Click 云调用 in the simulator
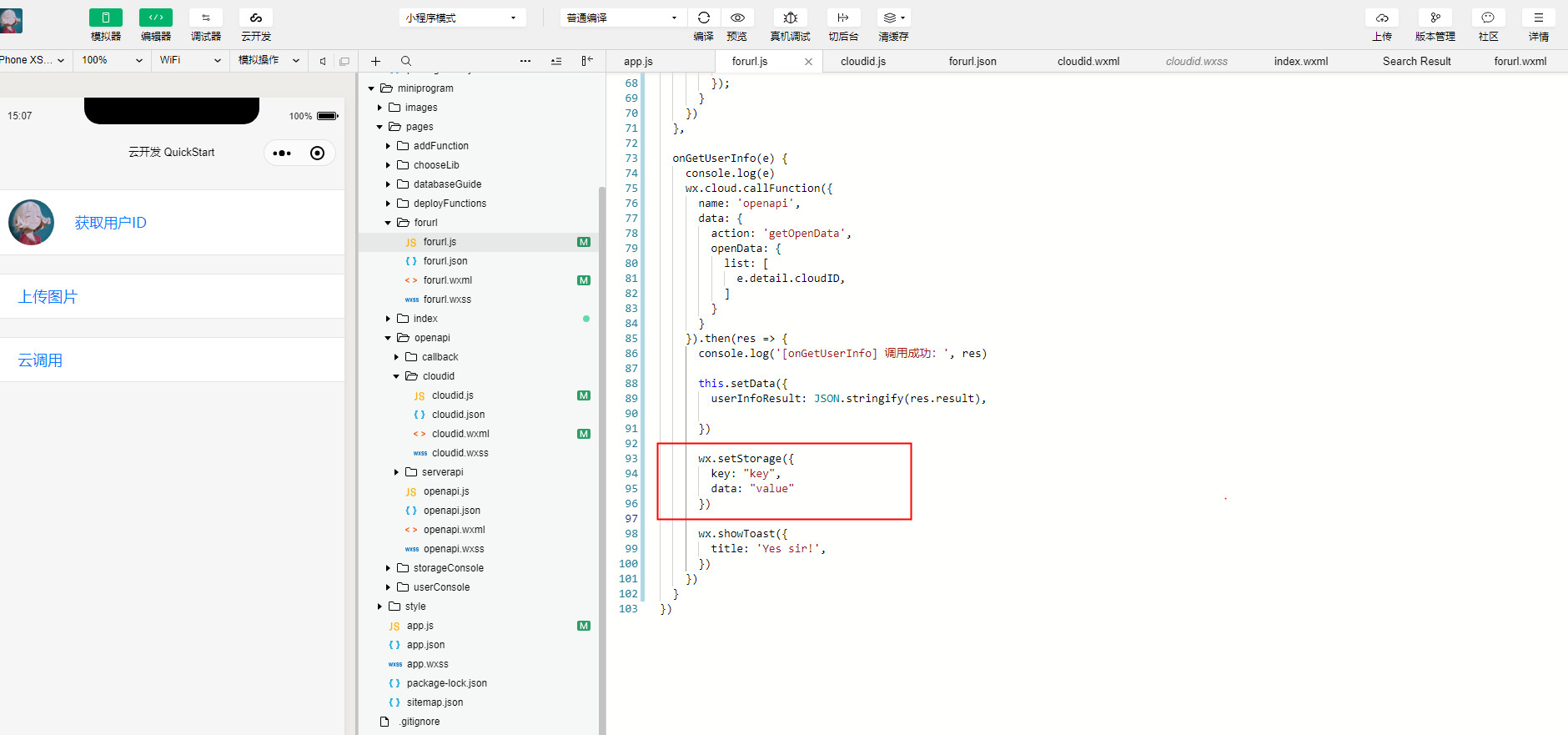1568x735 pixels. (40, 360)
